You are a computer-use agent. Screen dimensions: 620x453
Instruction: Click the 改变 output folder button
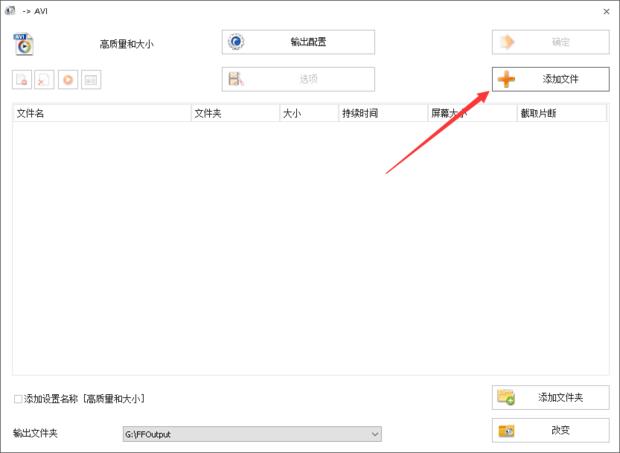[550, 431]
